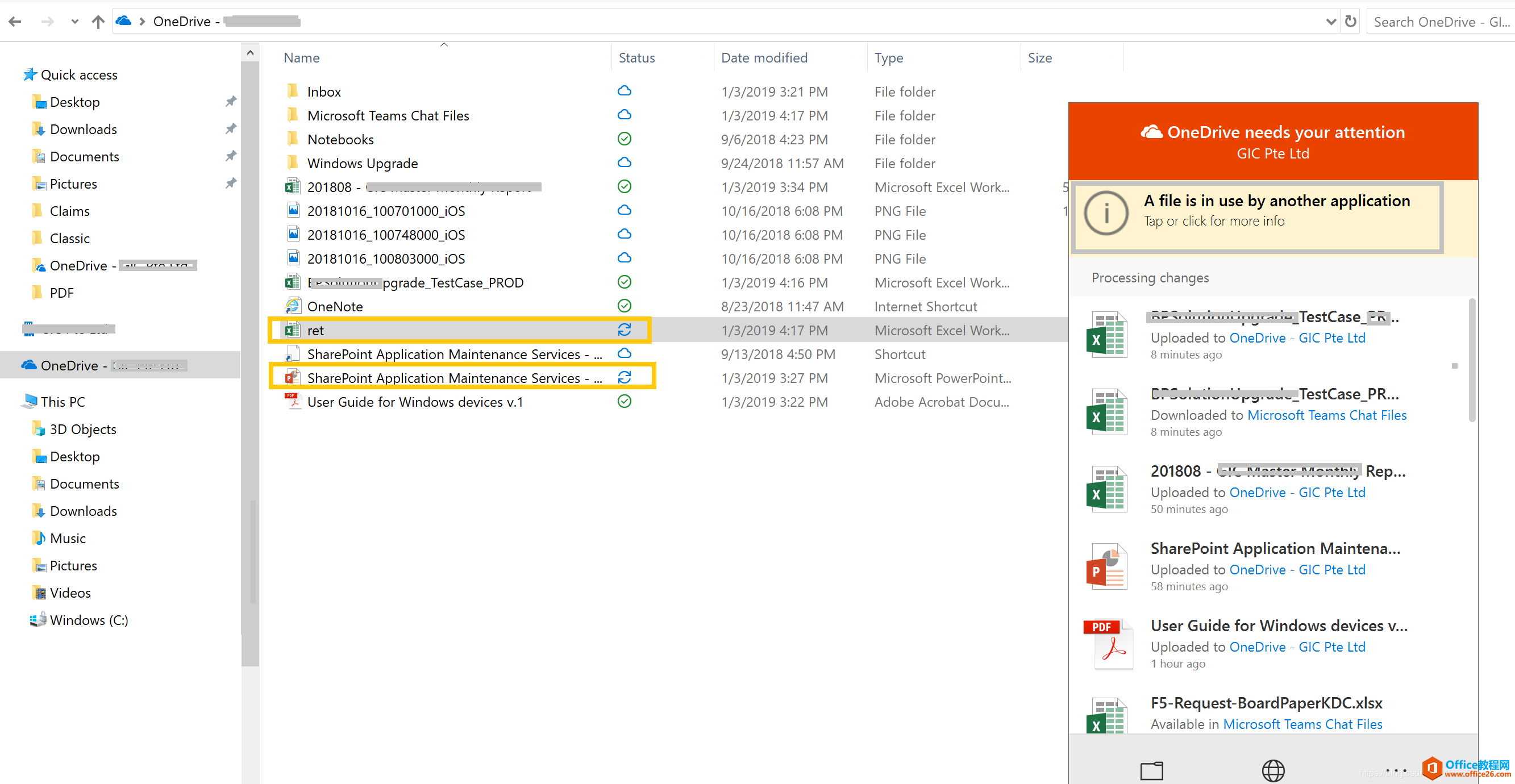Viewport: 1515px width, 784px height.
Task: Open the Microsoft Teams Chat Files link in popup
Action: click(x=1327, y=415)
